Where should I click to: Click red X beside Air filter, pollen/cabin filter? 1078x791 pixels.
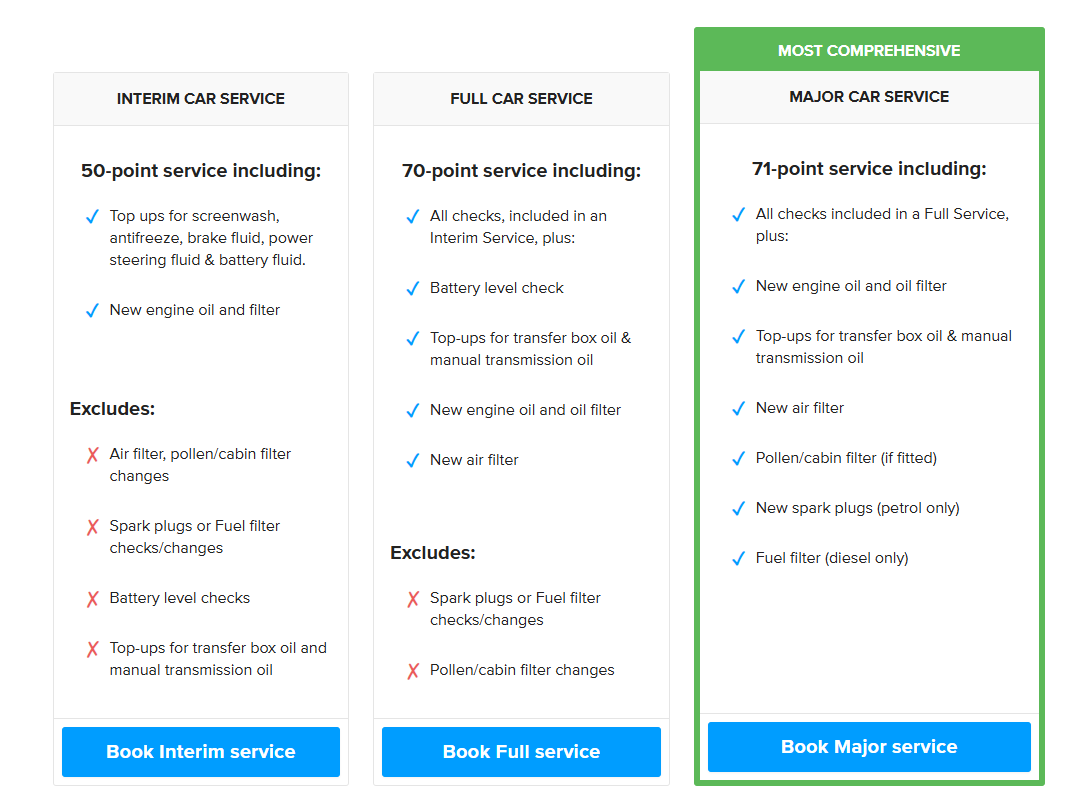(x=92, y=455)
